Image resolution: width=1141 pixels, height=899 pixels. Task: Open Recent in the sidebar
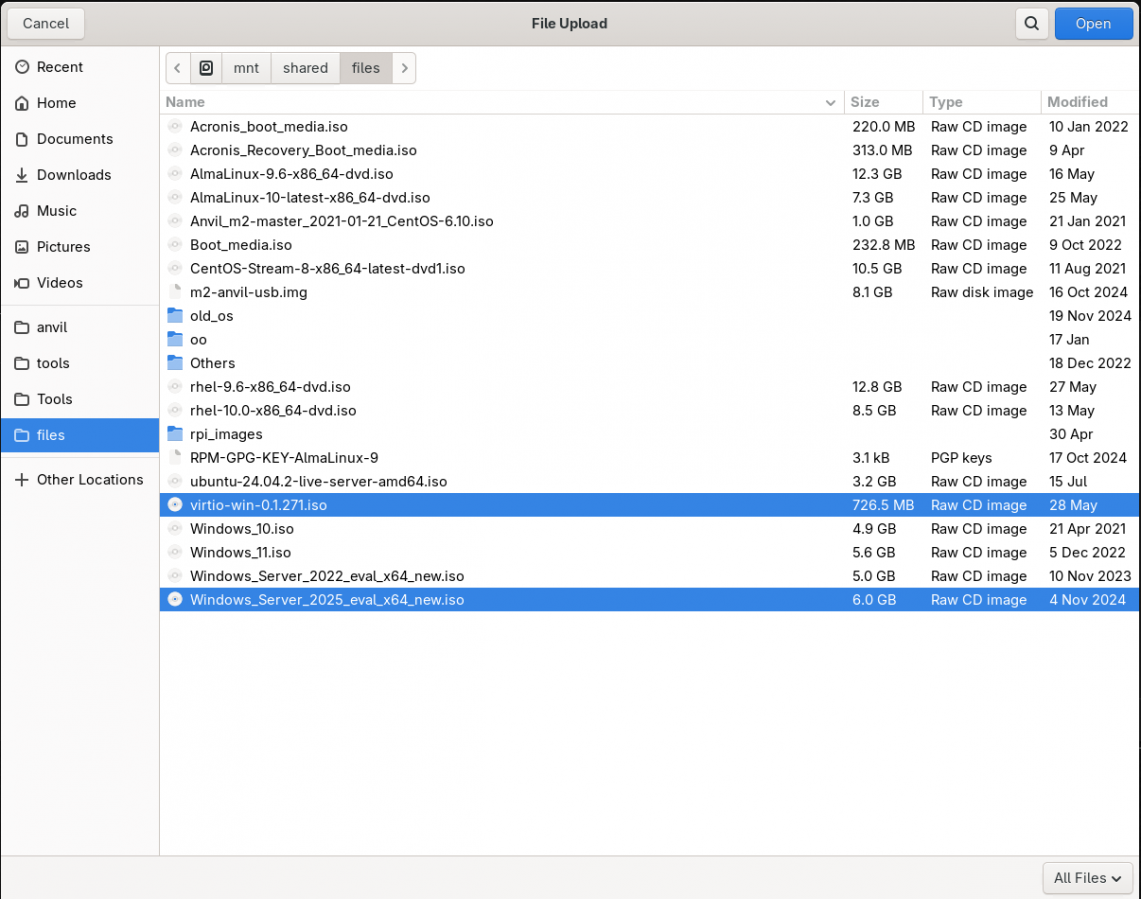point(60,67)
